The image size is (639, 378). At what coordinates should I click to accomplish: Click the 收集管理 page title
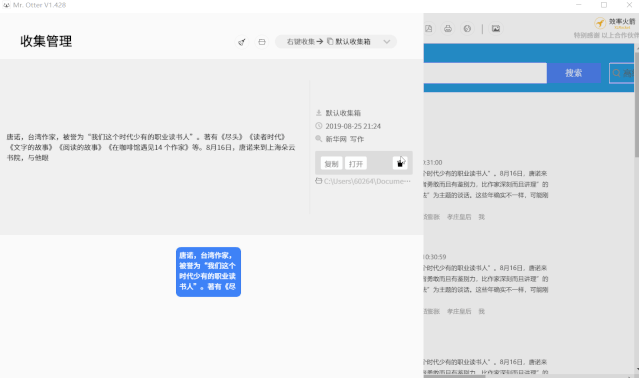click(x=46, y=41)
